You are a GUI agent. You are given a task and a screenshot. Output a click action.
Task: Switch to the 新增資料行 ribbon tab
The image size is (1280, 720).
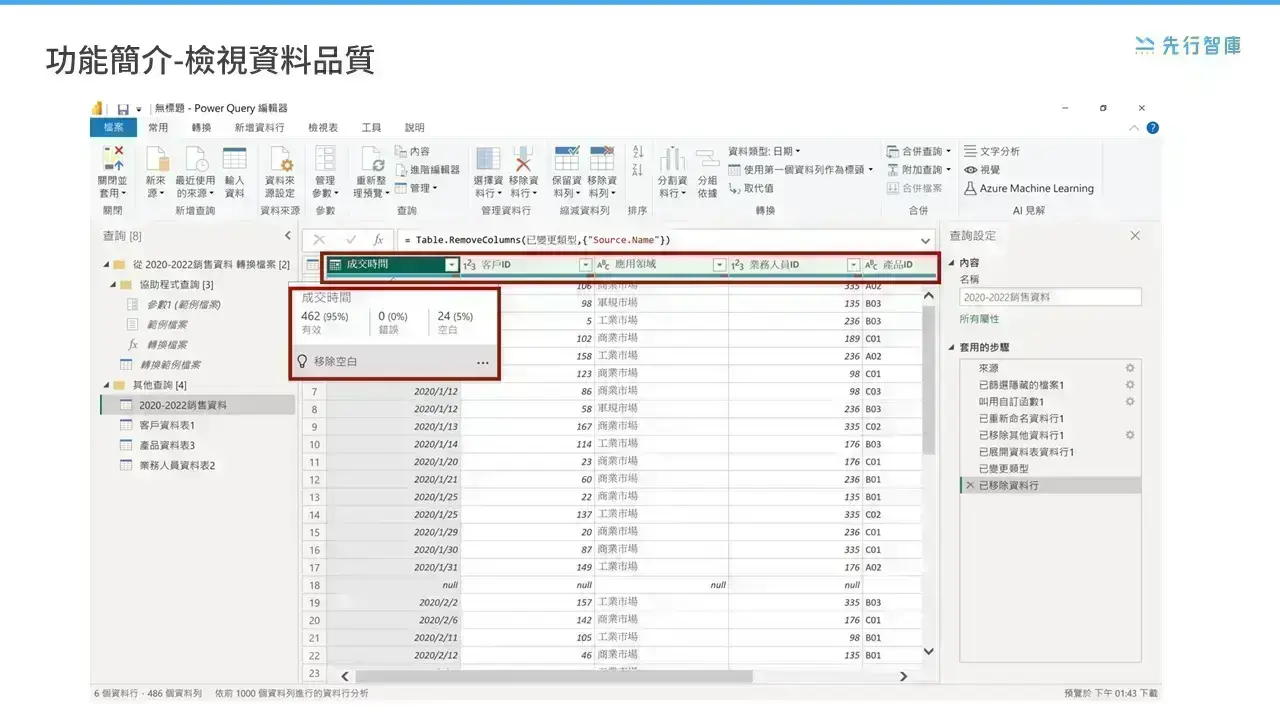(259, 128)
